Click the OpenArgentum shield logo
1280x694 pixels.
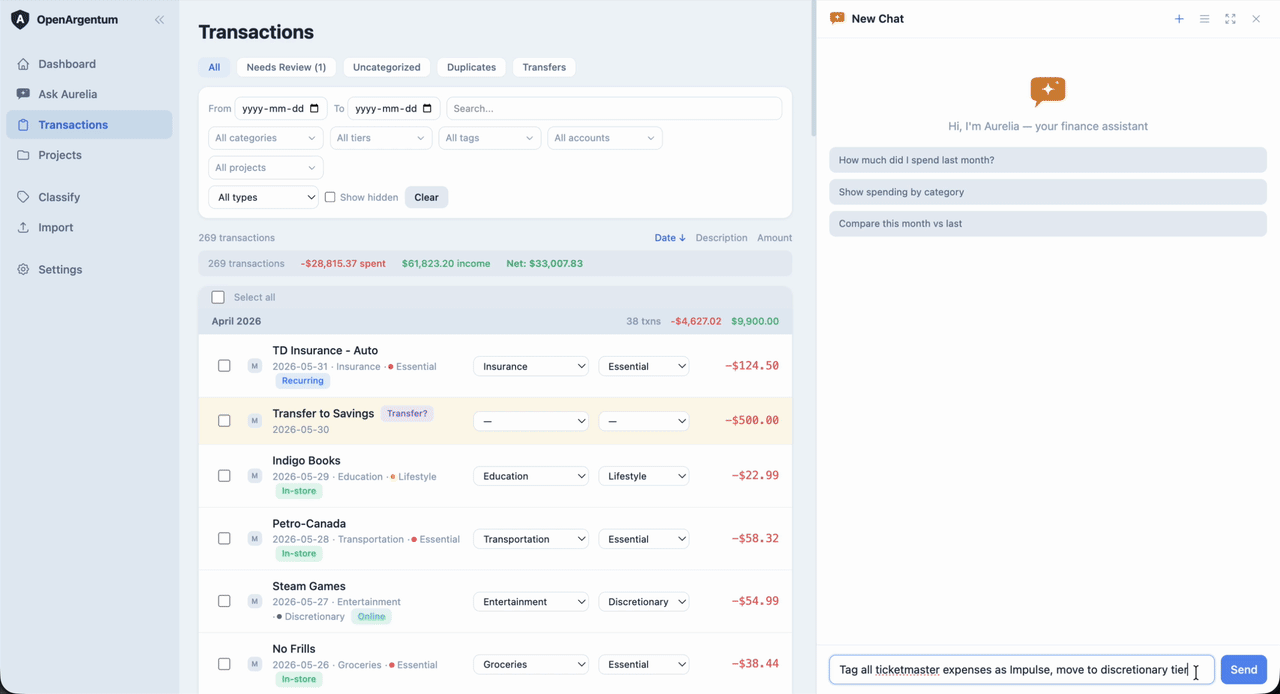[x=20, y=19]
